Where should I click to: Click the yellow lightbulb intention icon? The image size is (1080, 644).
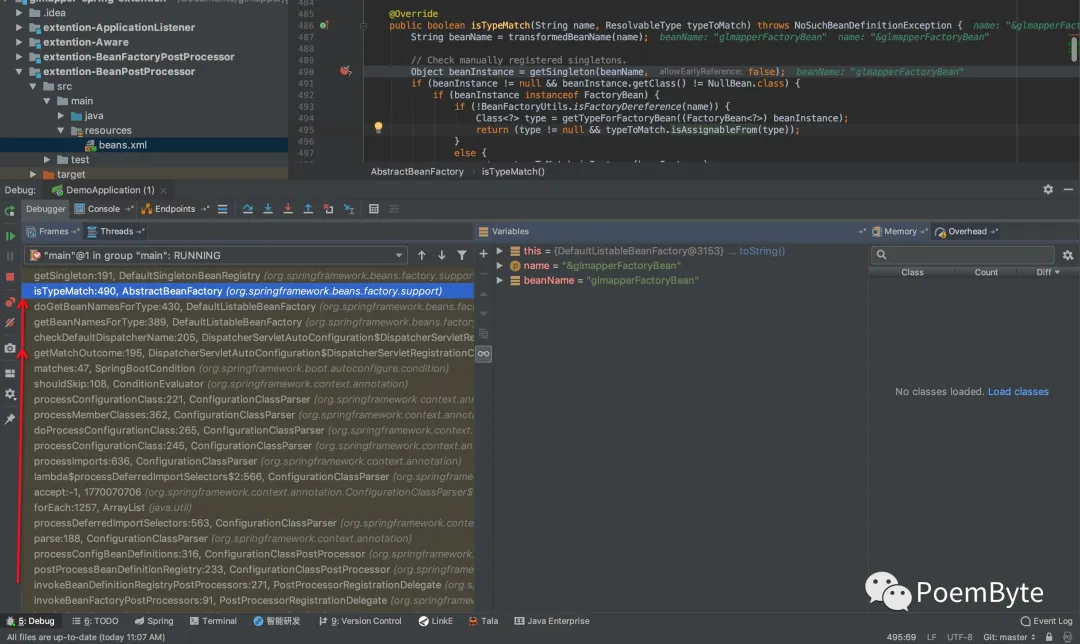tap(378, 127)
